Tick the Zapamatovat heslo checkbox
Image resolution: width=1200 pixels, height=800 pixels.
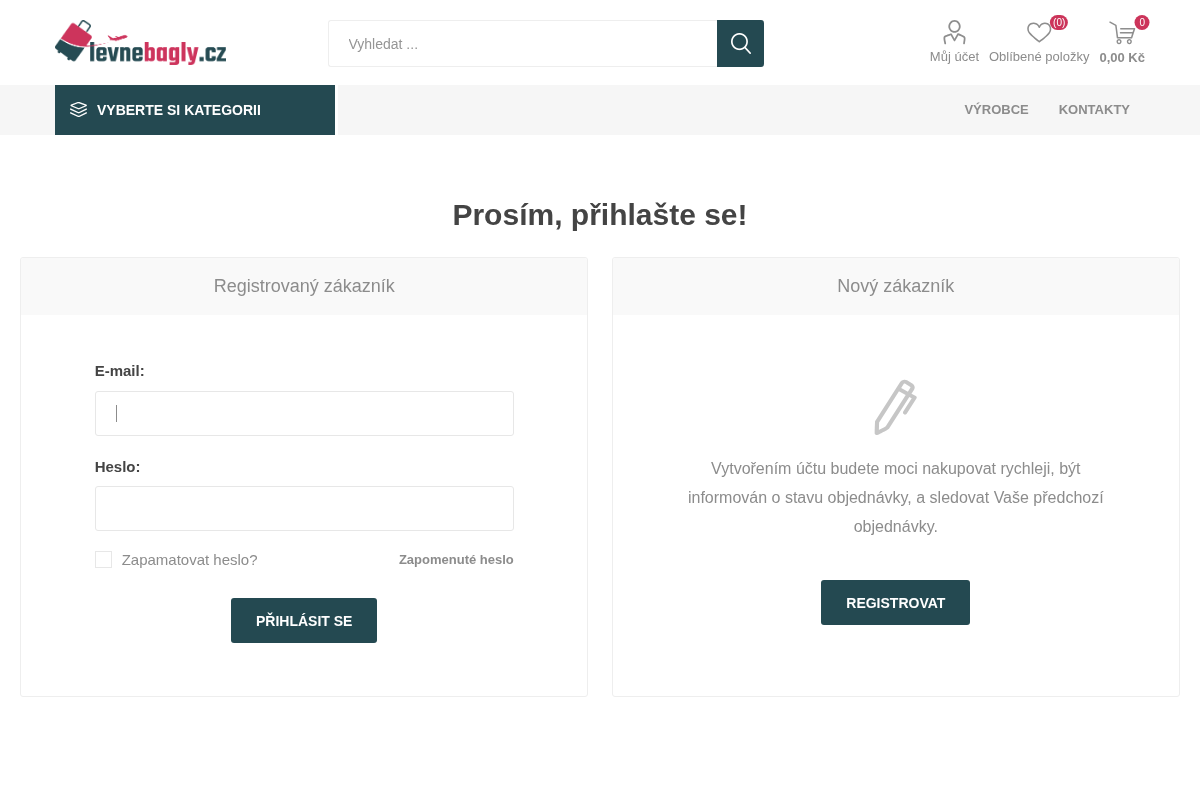[x=103, y=559]
